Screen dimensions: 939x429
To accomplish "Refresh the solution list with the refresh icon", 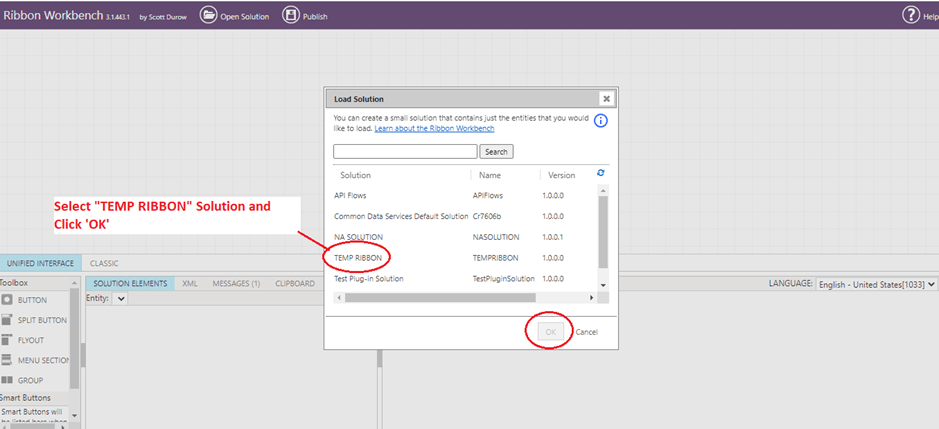I will pyautogui.click(x=601, y=173).
